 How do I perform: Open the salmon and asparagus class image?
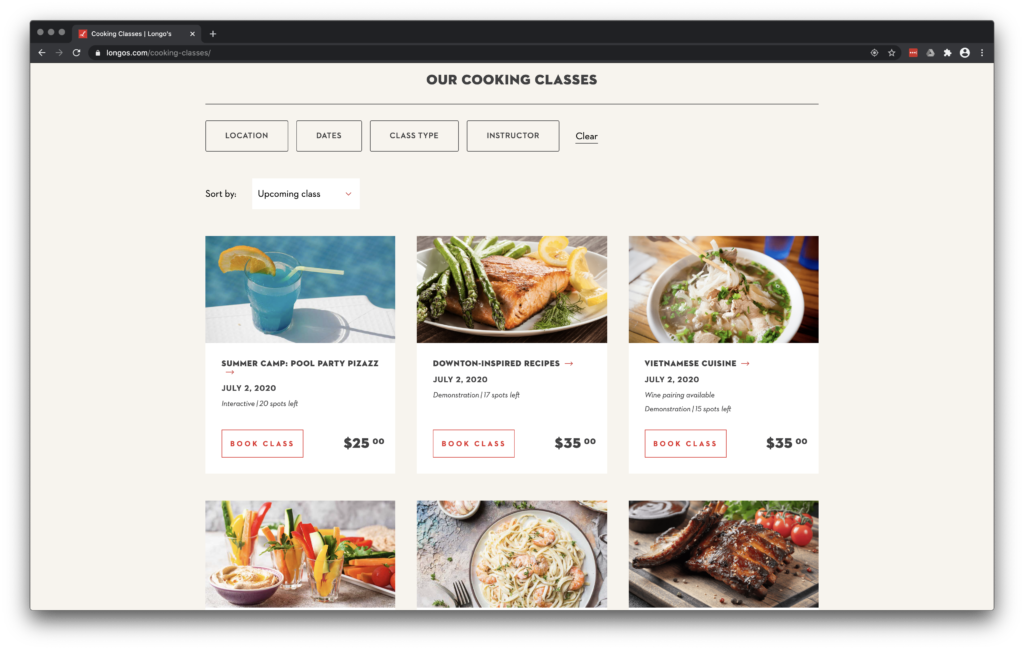pos(512,289)
